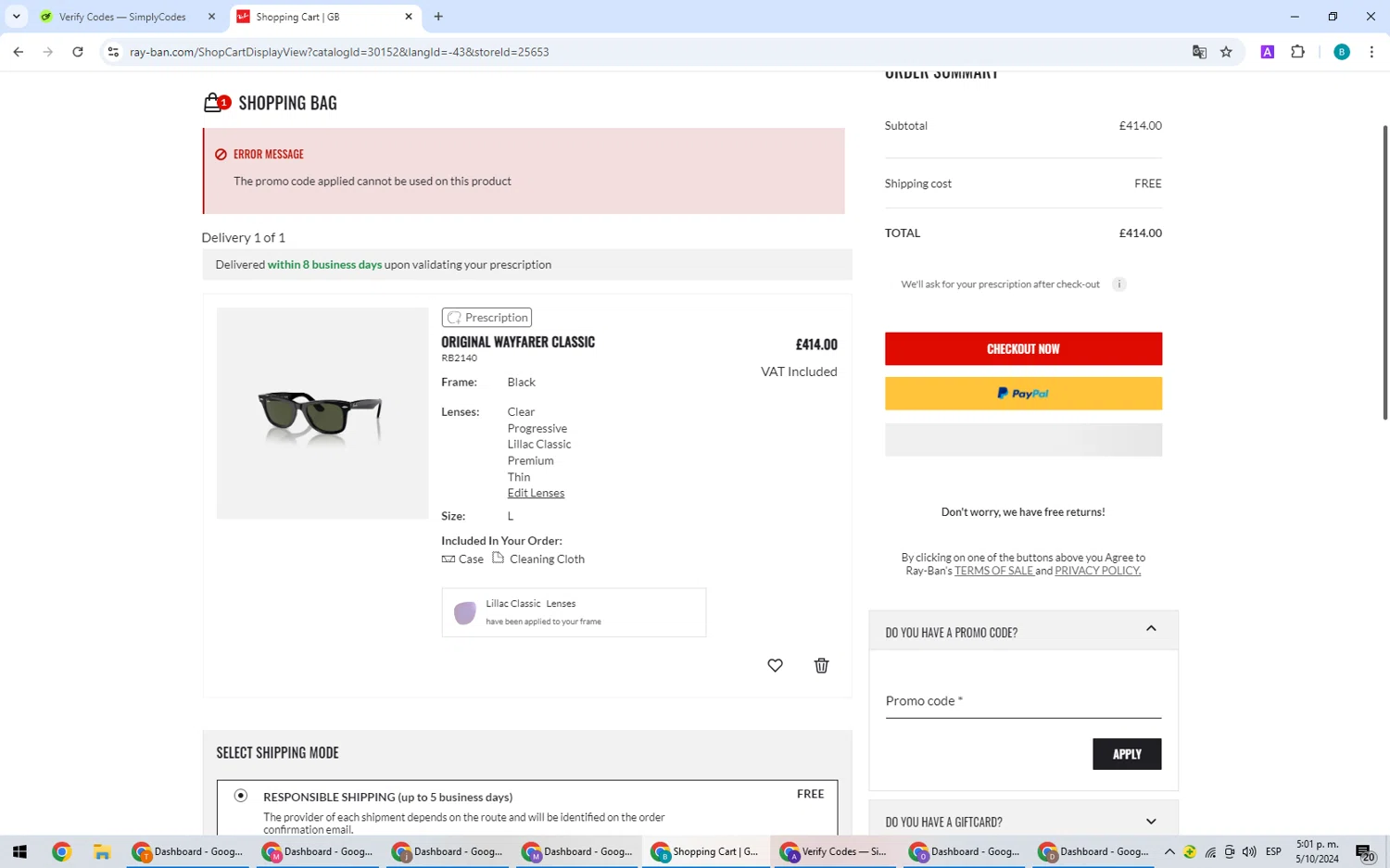Click the forward navigation arrow
The width and height of the screenshot is (1390, 868).
48,52
